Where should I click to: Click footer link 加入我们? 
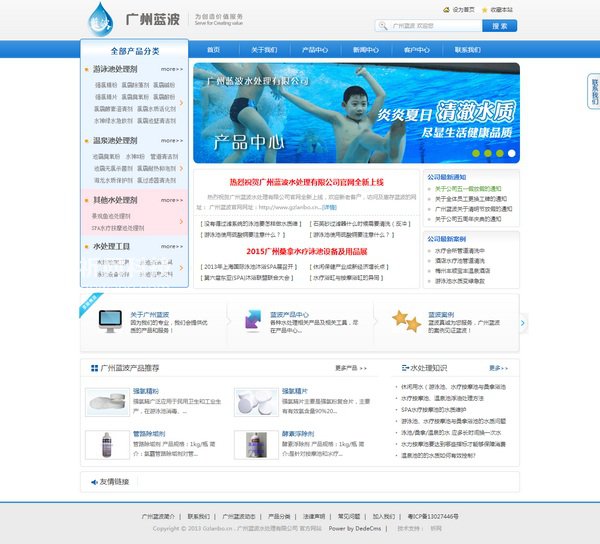click(384, 516)
